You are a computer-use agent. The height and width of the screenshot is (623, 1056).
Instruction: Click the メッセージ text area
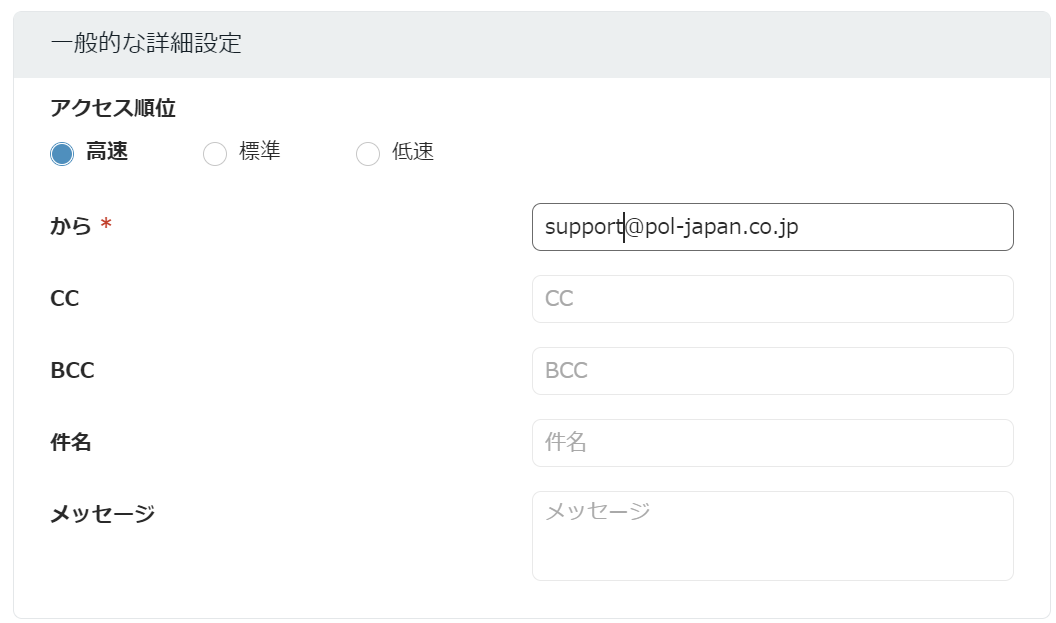coord(772,536)
